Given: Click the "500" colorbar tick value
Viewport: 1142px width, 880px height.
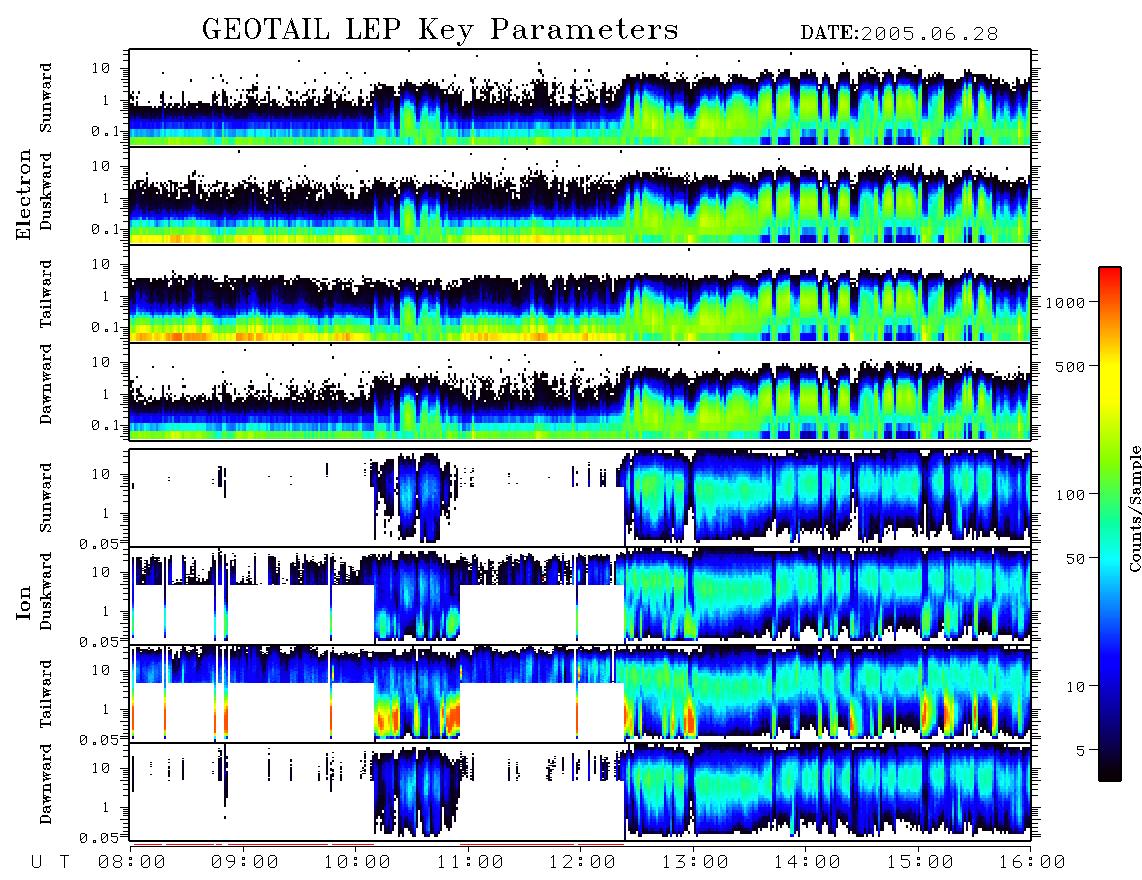Looking at the screenshot, I should [x=1070, y=366].
